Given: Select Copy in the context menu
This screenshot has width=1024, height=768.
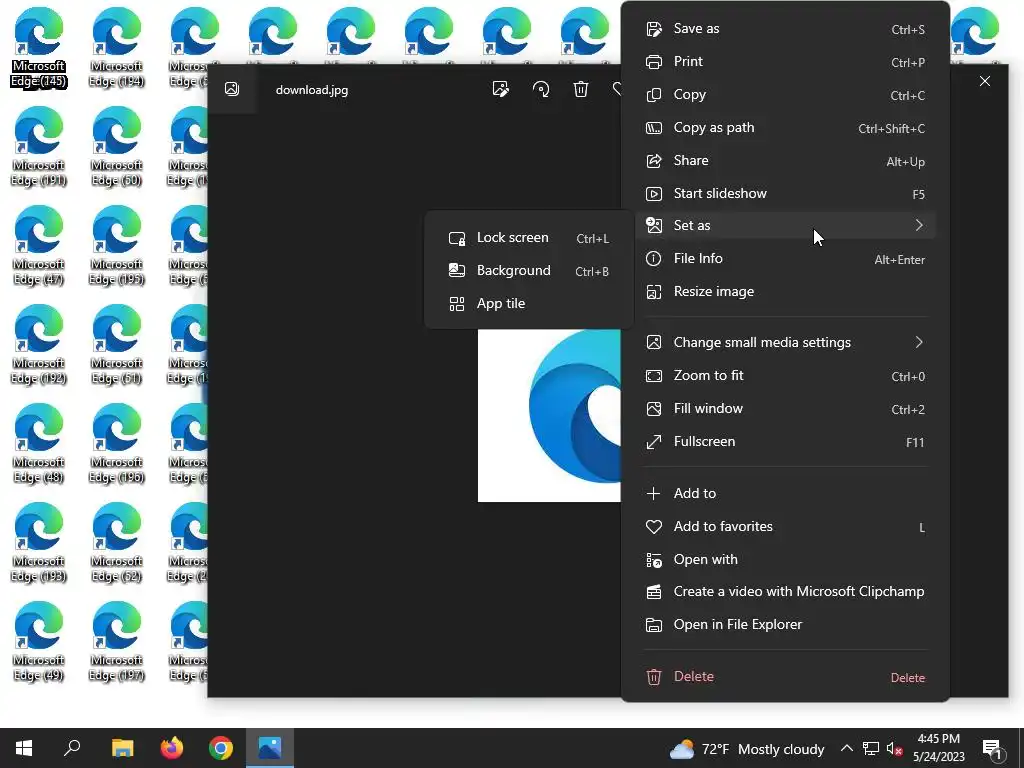Looking at the screenshot, I should (x=785, y=95).
